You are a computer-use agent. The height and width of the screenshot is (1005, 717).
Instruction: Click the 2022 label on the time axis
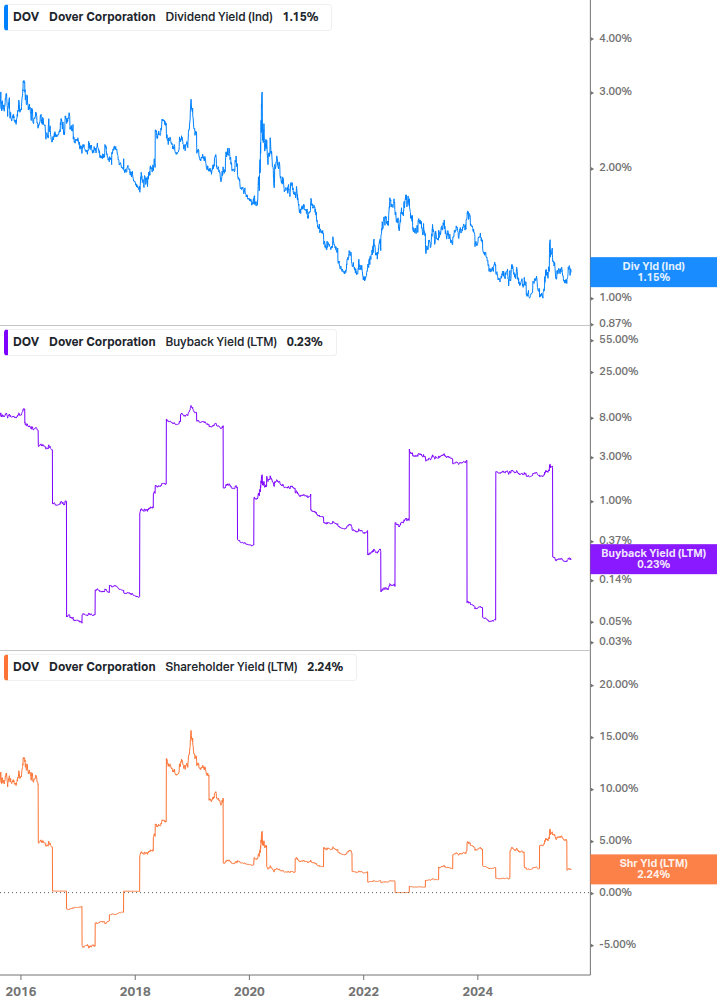click(x=363, y=992)
